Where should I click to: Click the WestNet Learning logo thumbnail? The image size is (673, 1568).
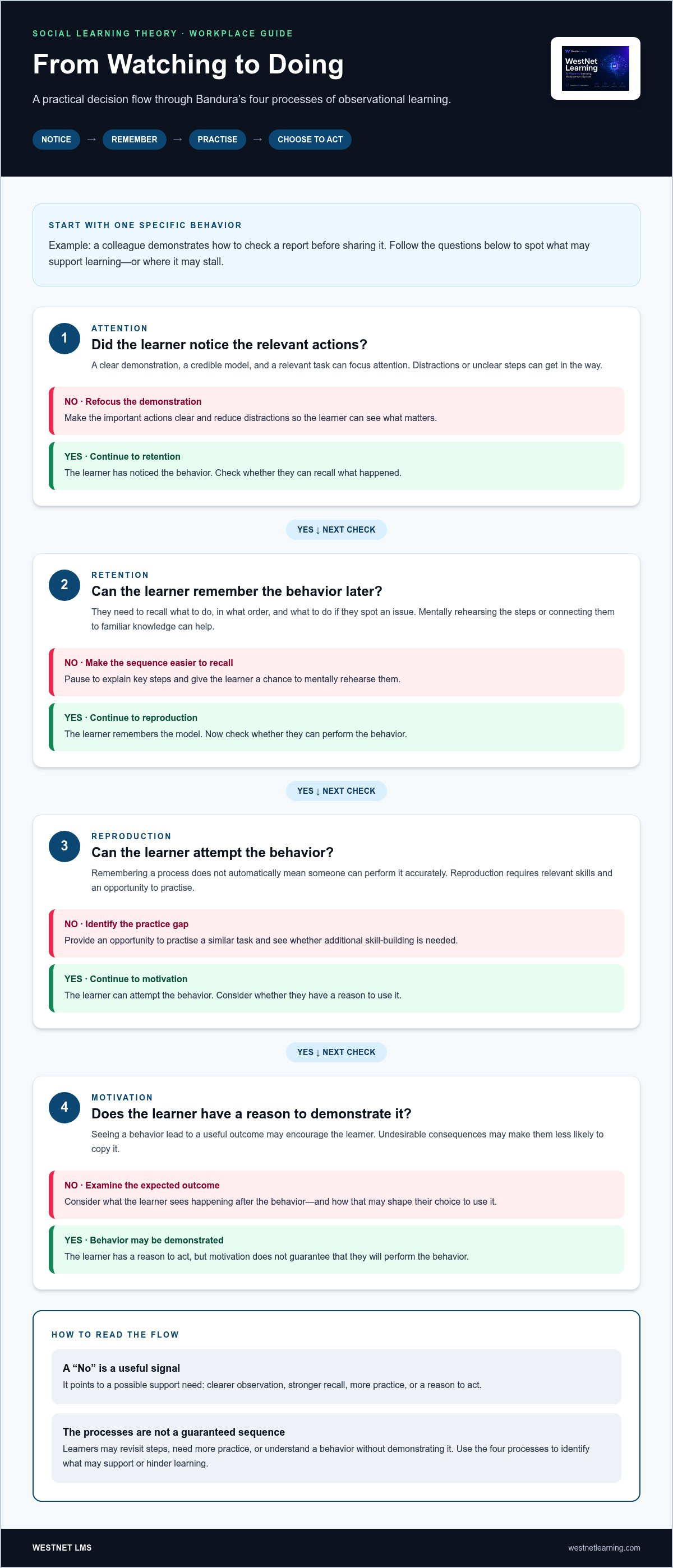(x=595, y=68)
